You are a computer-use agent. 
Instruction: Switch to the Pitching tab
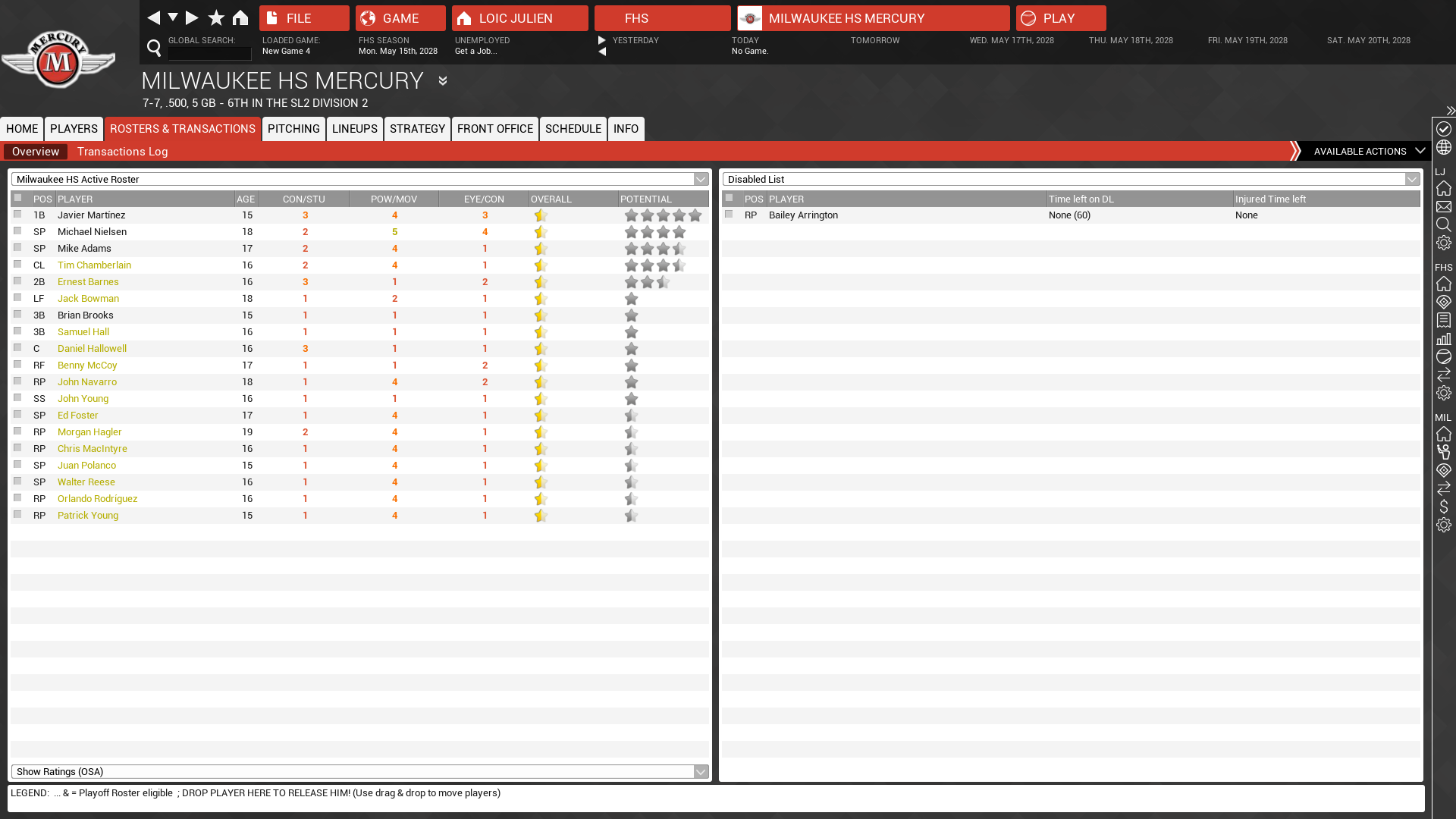point(293,129)
